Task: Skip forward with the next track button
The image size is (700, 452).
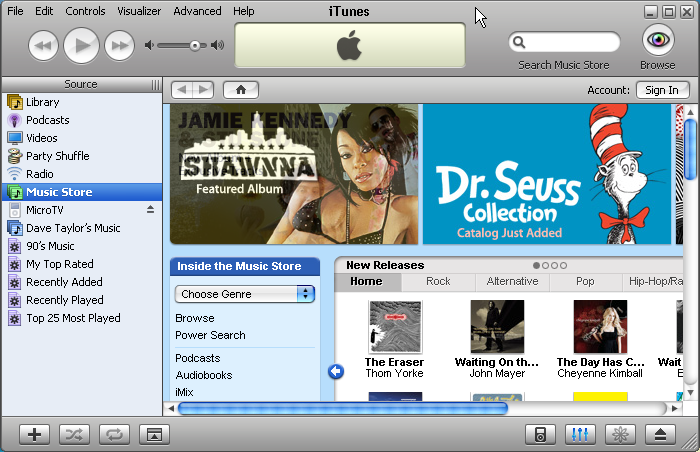Action: pos(120,46)
